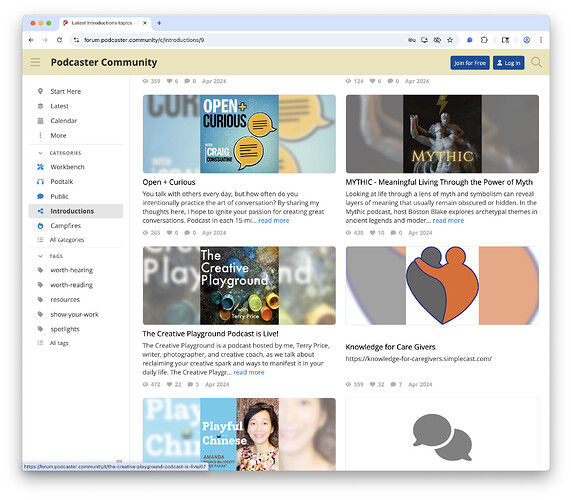
Task: Open a new browser tab
Action: 159,23
